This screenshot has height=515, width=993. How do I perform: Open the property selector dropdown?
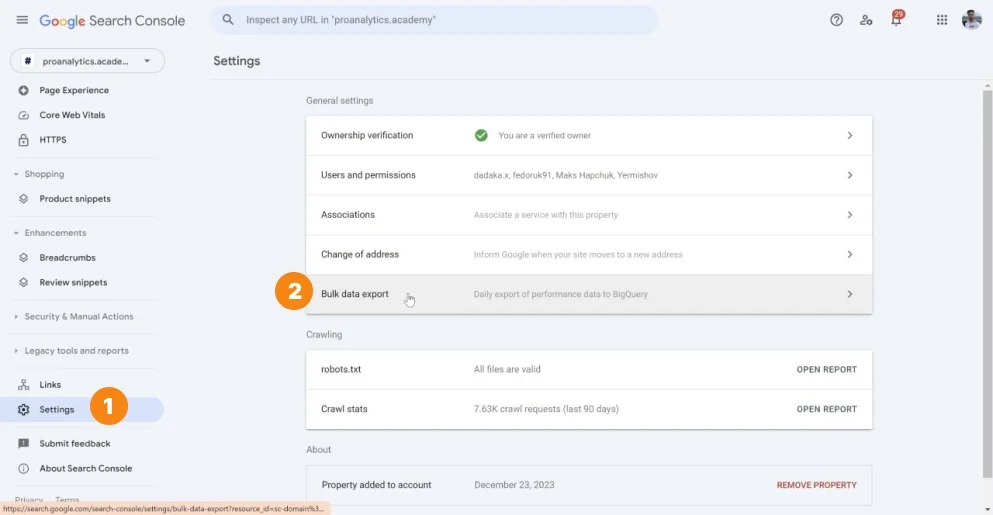(87, 61)
